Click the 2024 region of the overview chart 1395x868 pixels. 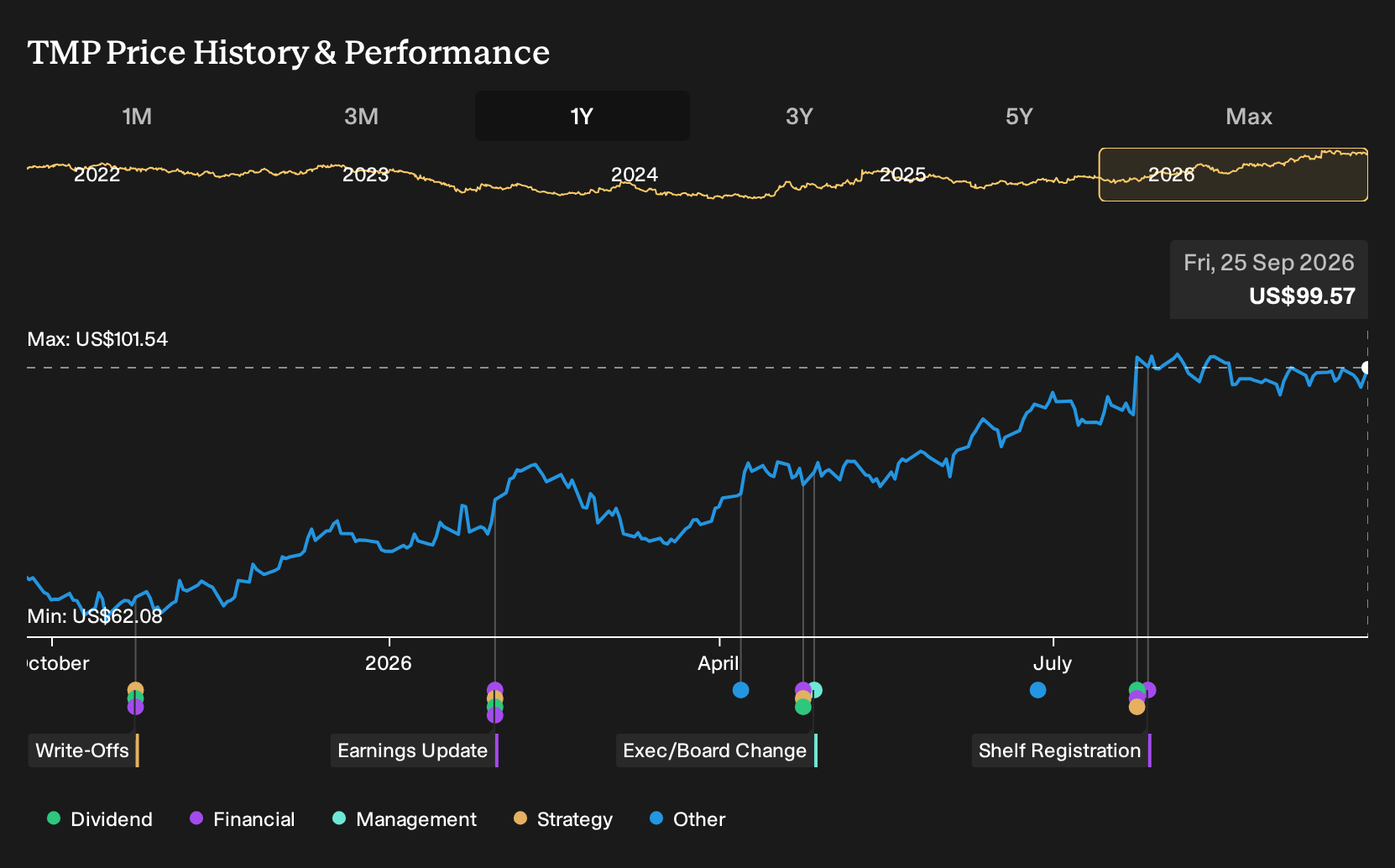coord(635,175)
